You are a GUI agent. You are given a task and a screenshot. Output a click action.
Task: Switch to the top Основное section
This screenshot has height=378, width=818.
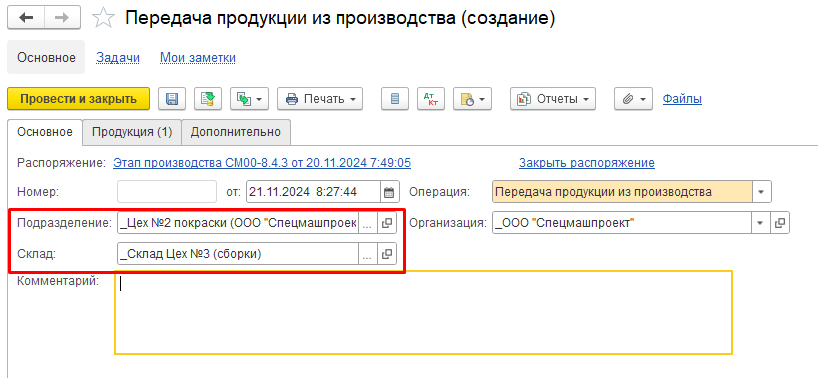pos(46,57)
